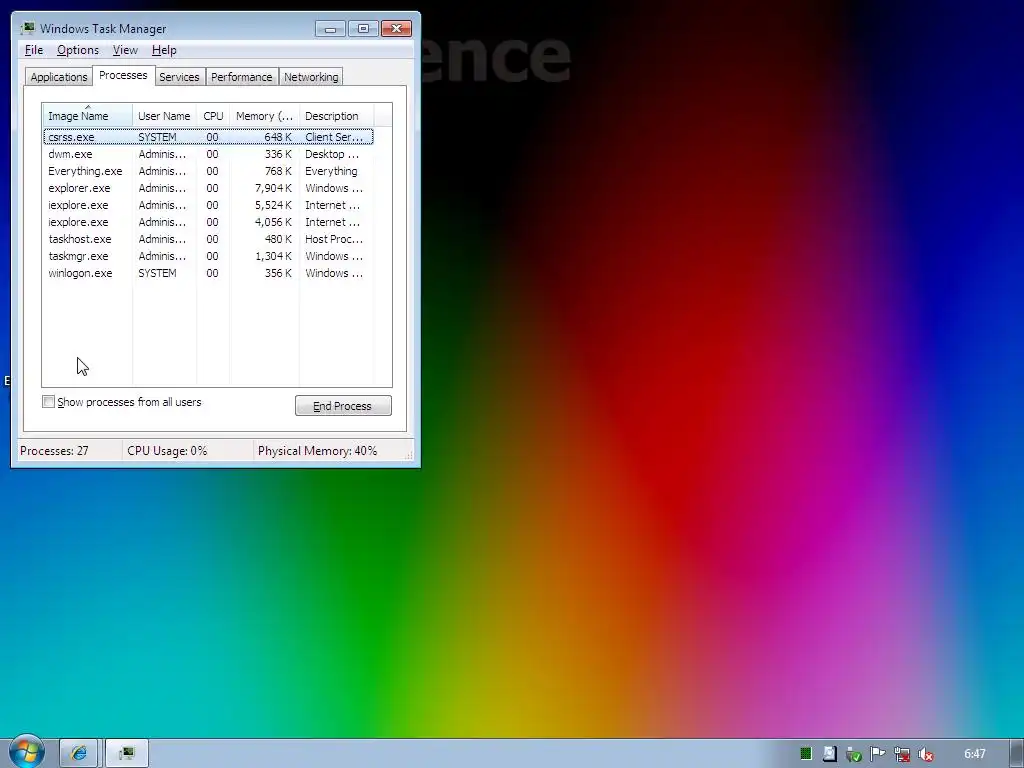Click the Show desktop strip beside the clock
The image size is (1024, 768).
tap(1017, 754)
